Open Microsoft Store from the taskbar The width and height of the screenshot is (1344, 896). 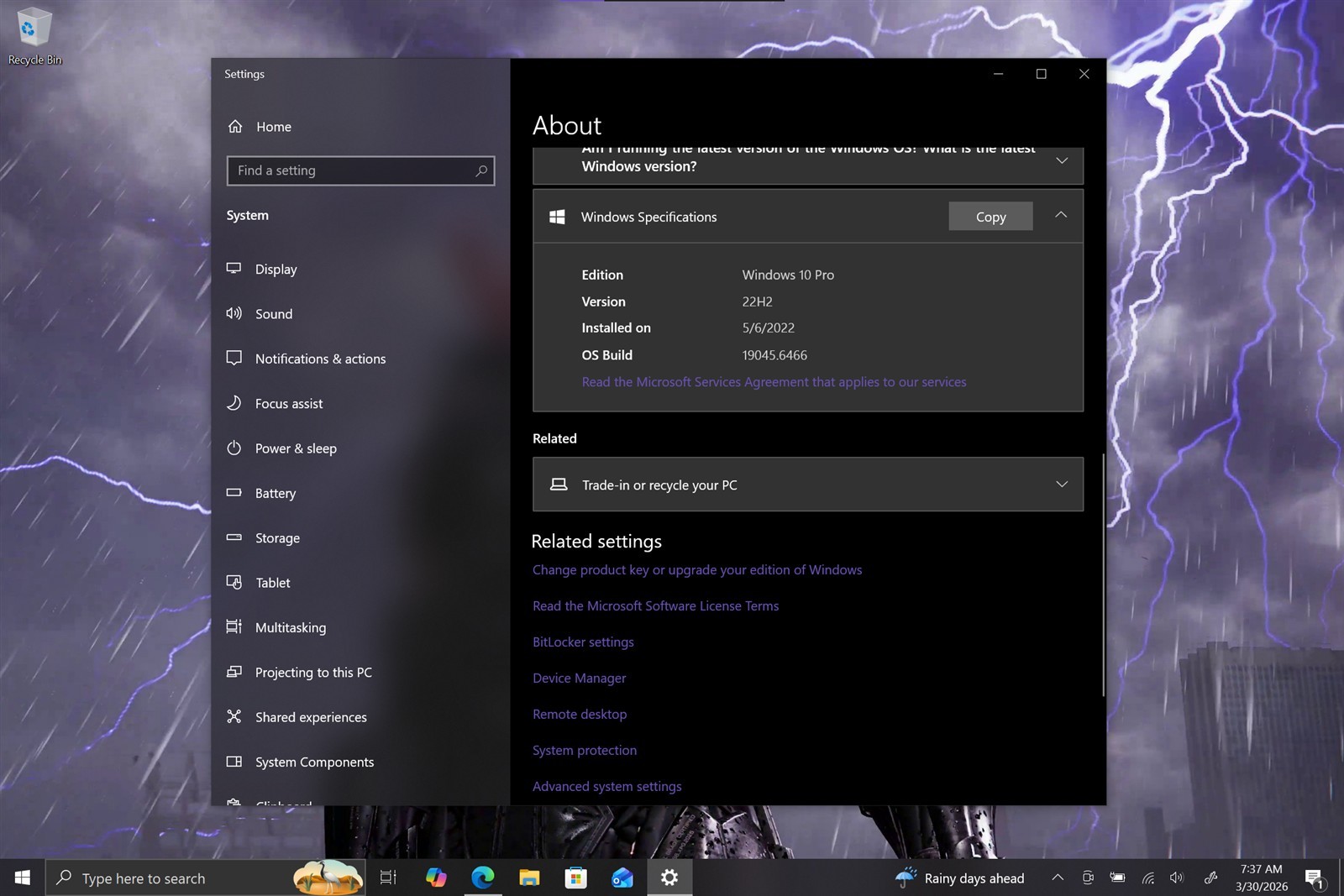(x=575, y=878)
